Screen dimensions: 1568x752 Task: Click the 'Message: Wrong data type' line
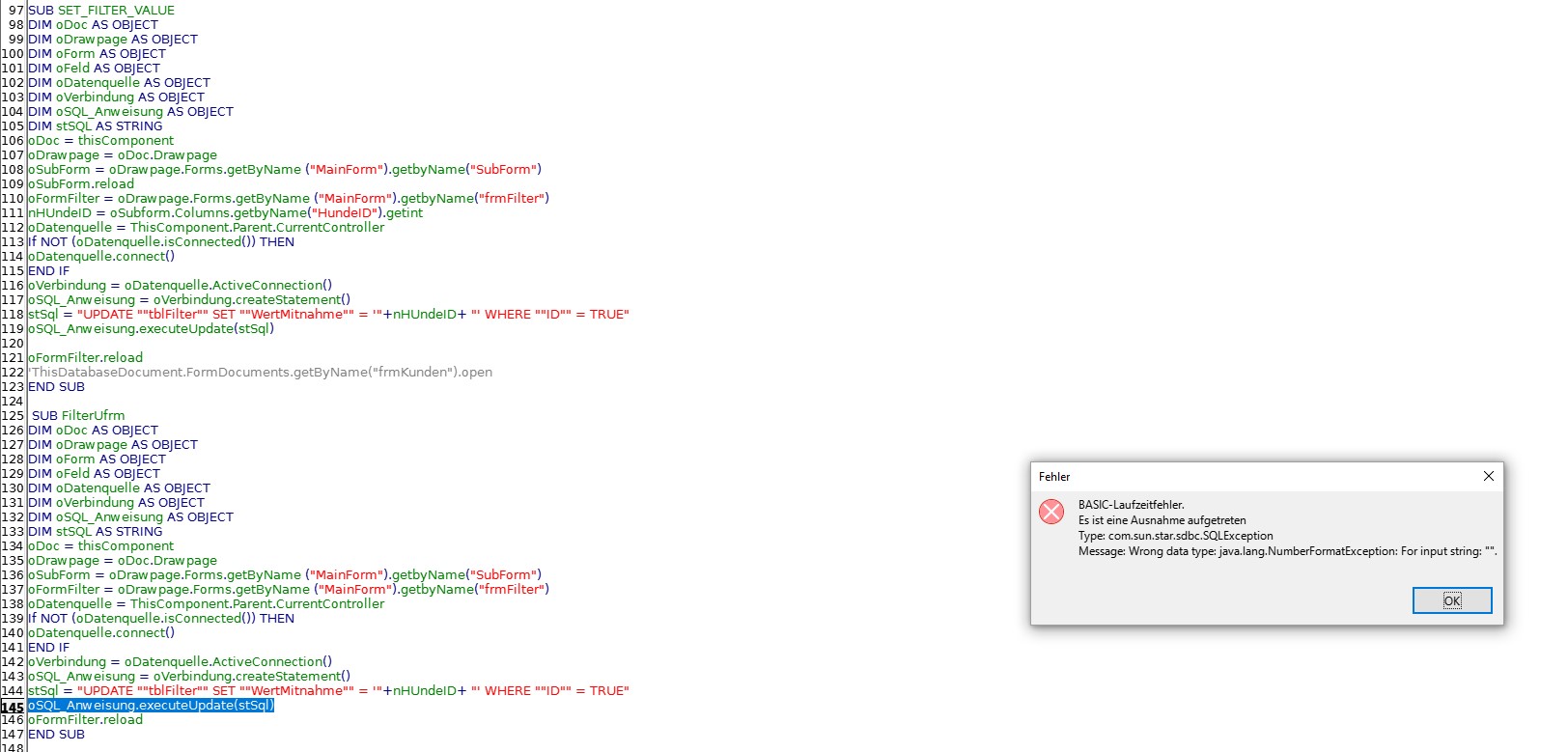pyautogui.click(x=1287, y=551)
